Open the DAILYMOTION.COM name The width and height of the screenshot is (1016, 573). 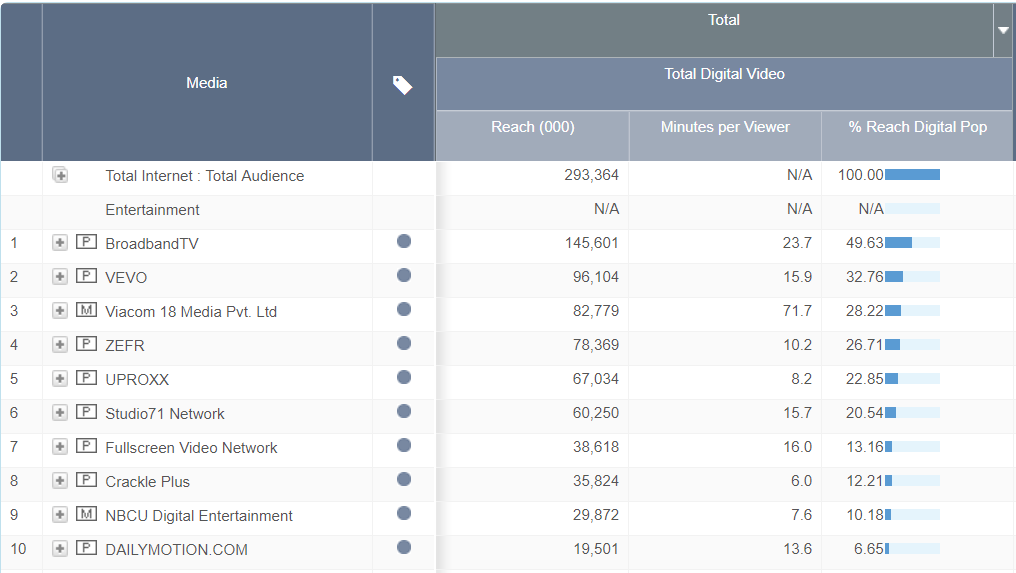tap(176, 550)
